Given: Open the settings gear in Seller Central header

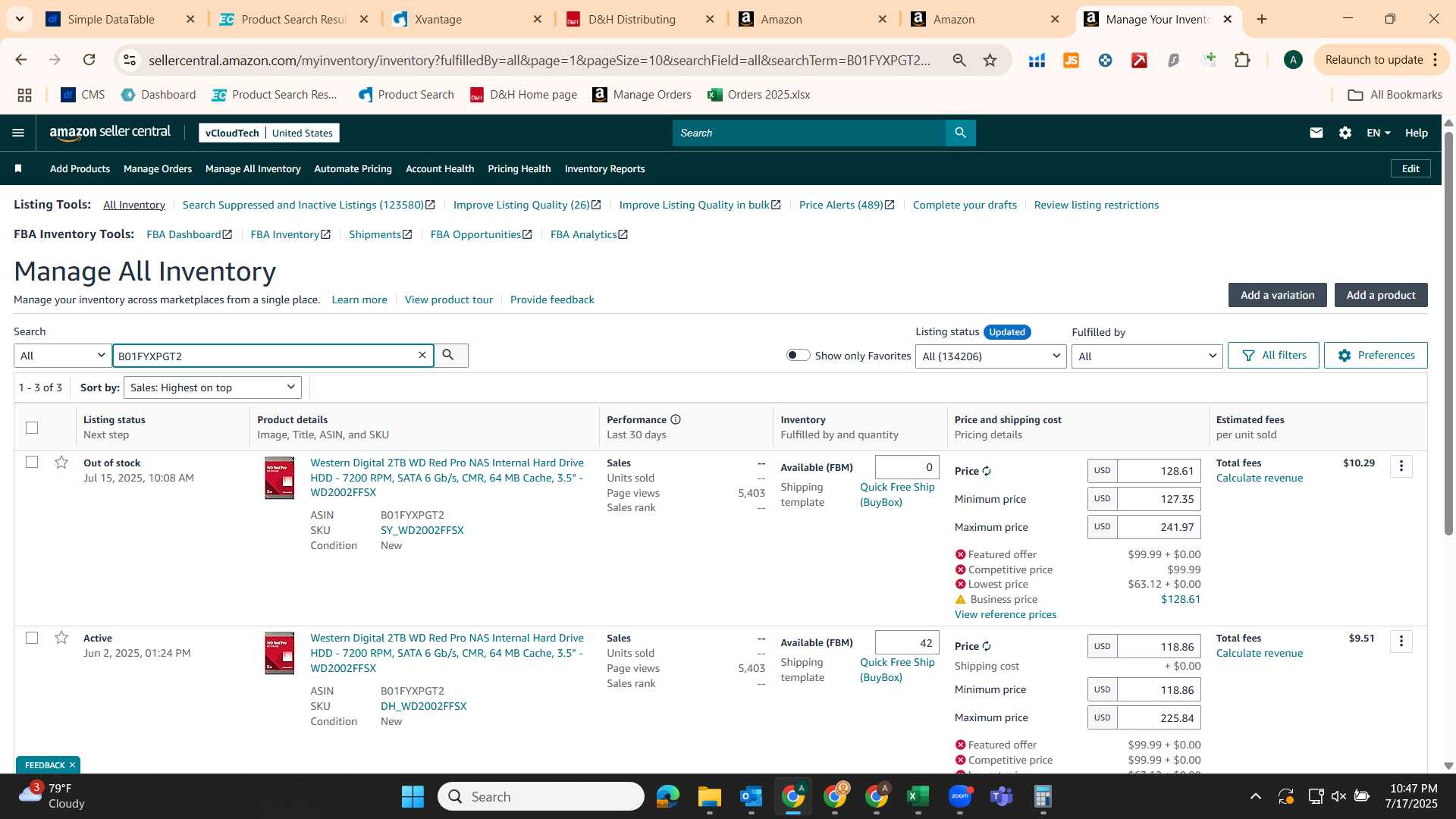Looking at the screenshot, I should coord(1345,133).
